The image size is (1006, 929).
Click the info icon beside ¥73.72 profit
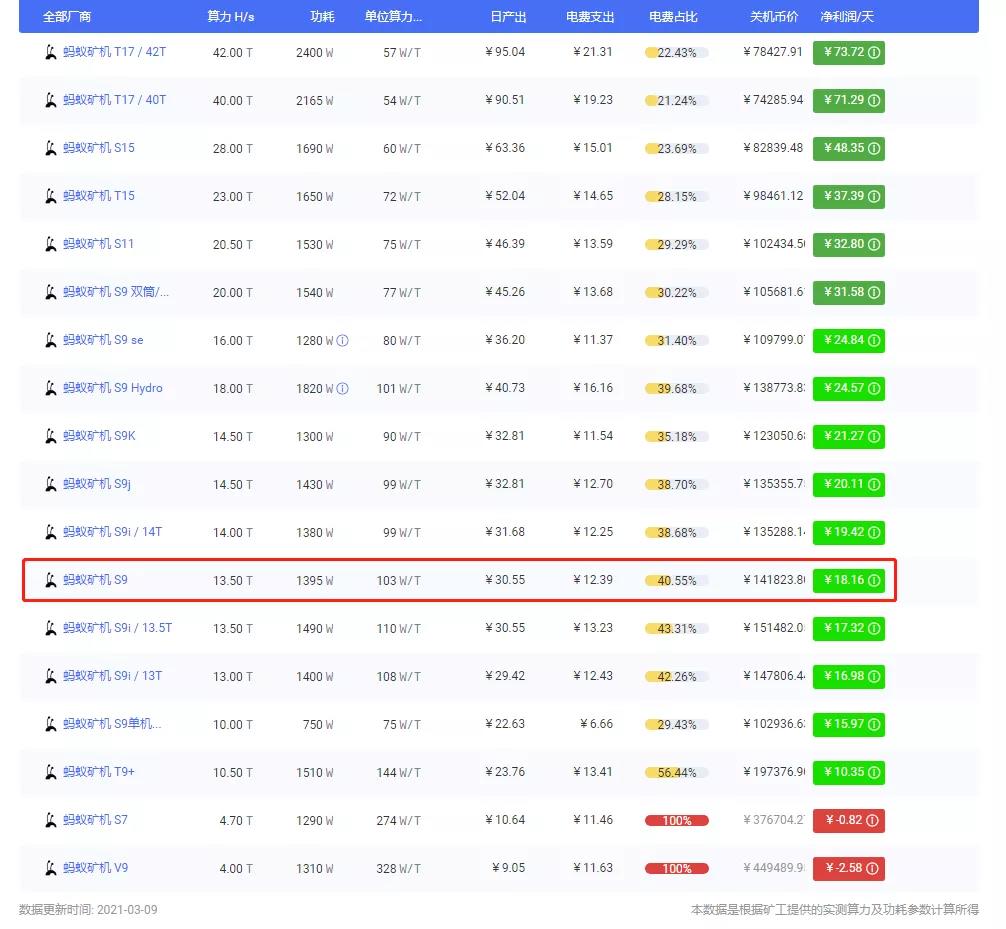pyautogui.click(x=874, y=53)
